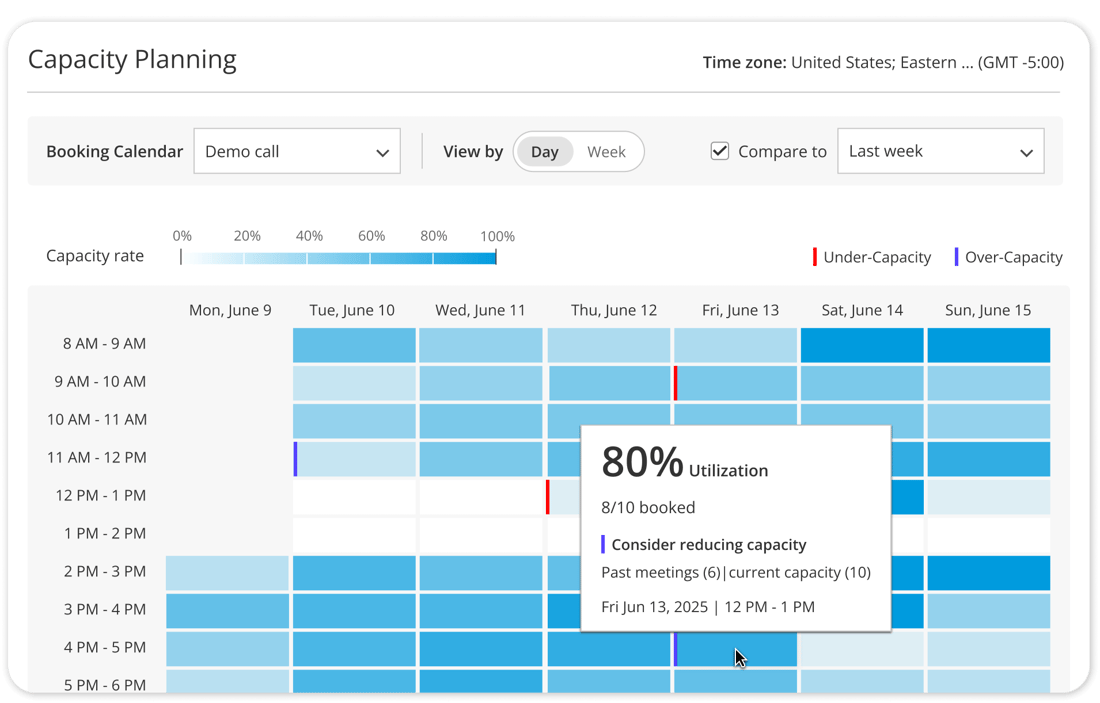Image resolution: width=1100 pixels, height=703 pixels.
Task: Uncheck the Compare to checkbox
Action: 720,150
